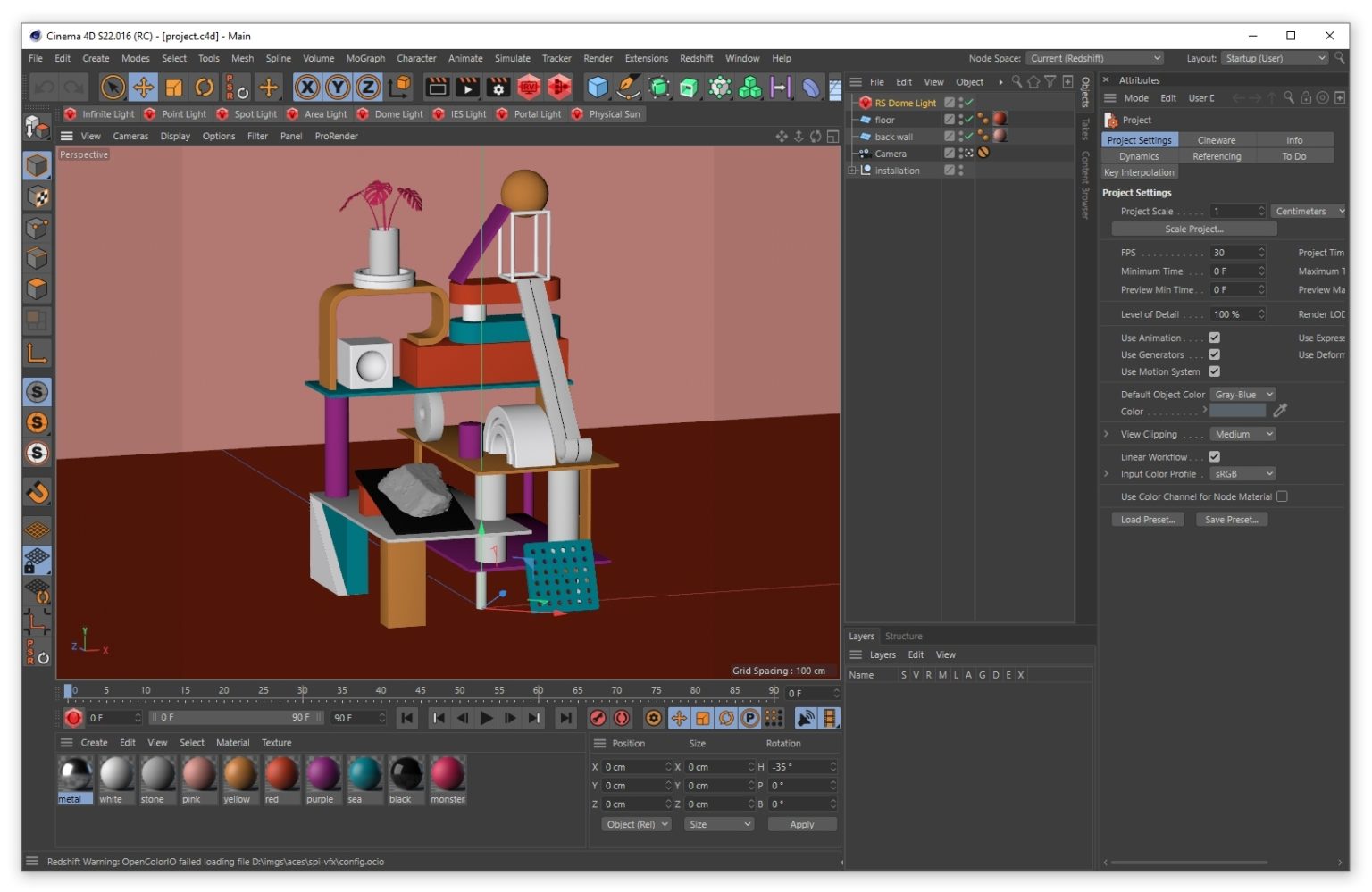Screen dimensions: 1372x892
Task: Select the Move tool
Action: (x=143, y=87)
